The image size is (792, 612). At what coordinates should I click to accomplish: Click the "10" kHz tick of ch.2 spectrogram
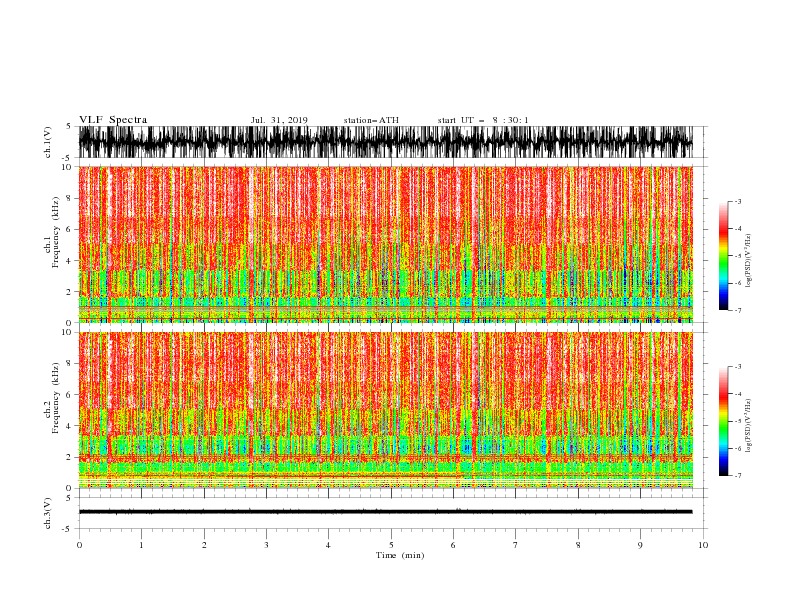[x=67, y=333]
